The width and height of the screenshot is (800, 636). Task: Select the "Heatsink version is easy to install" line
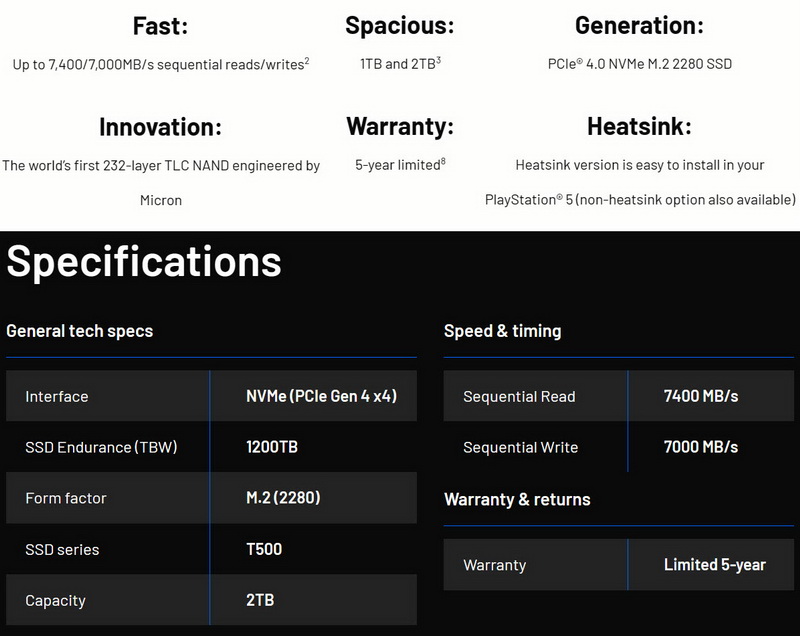coord(640,165)
